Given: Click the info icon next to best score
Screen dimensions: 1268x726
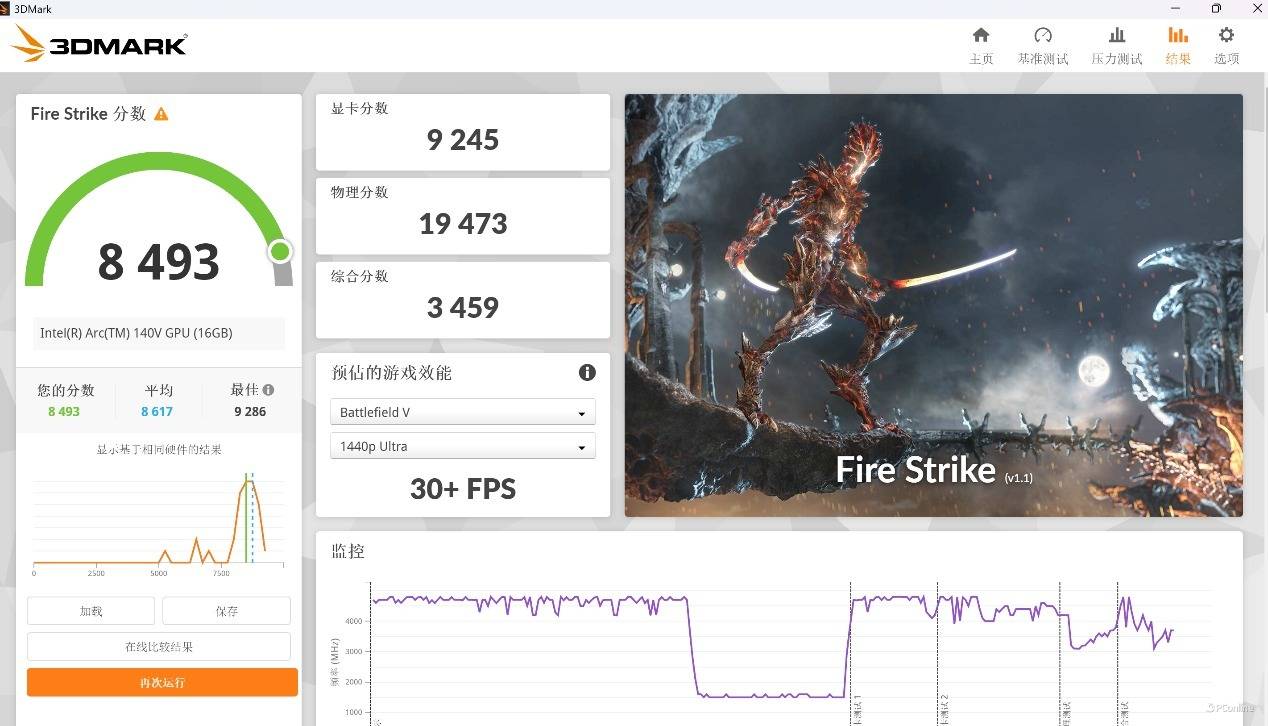Looking at the screenshot, I should [x=268, y=390].
